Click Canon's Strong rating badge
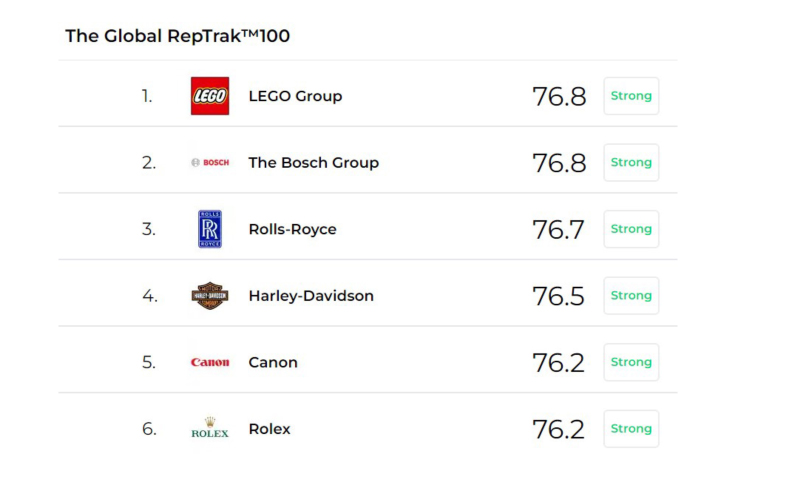 631,362
